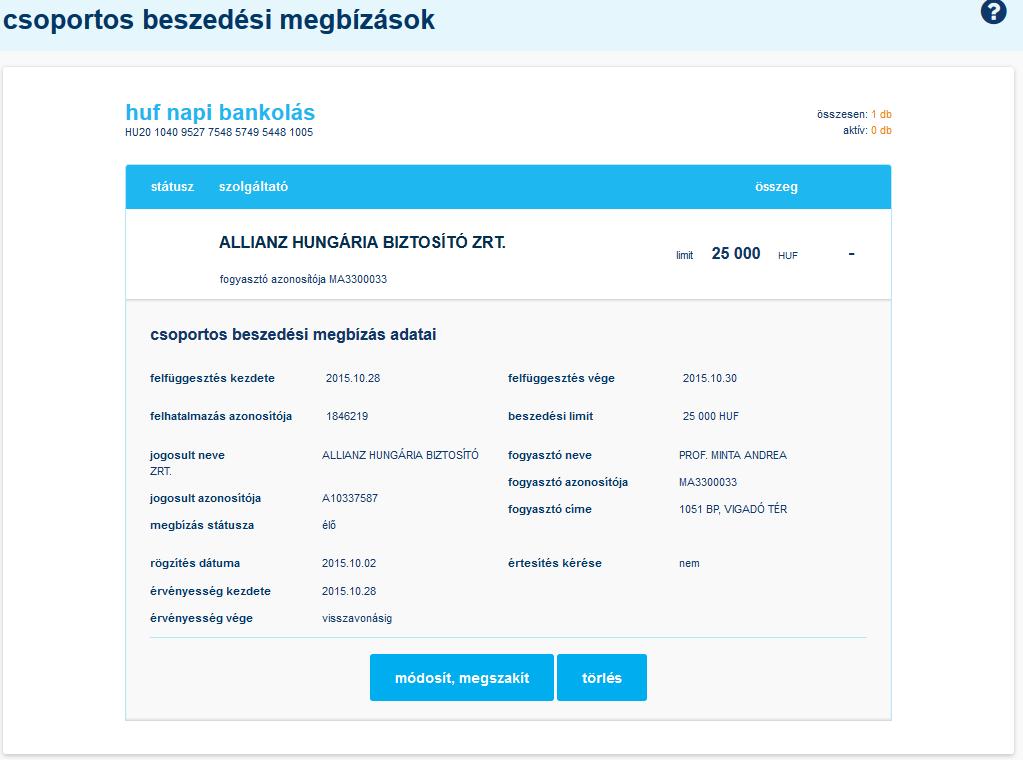1023x760 pixels.
Task: Click the limit amount 25 000
Action: [735, 253]
